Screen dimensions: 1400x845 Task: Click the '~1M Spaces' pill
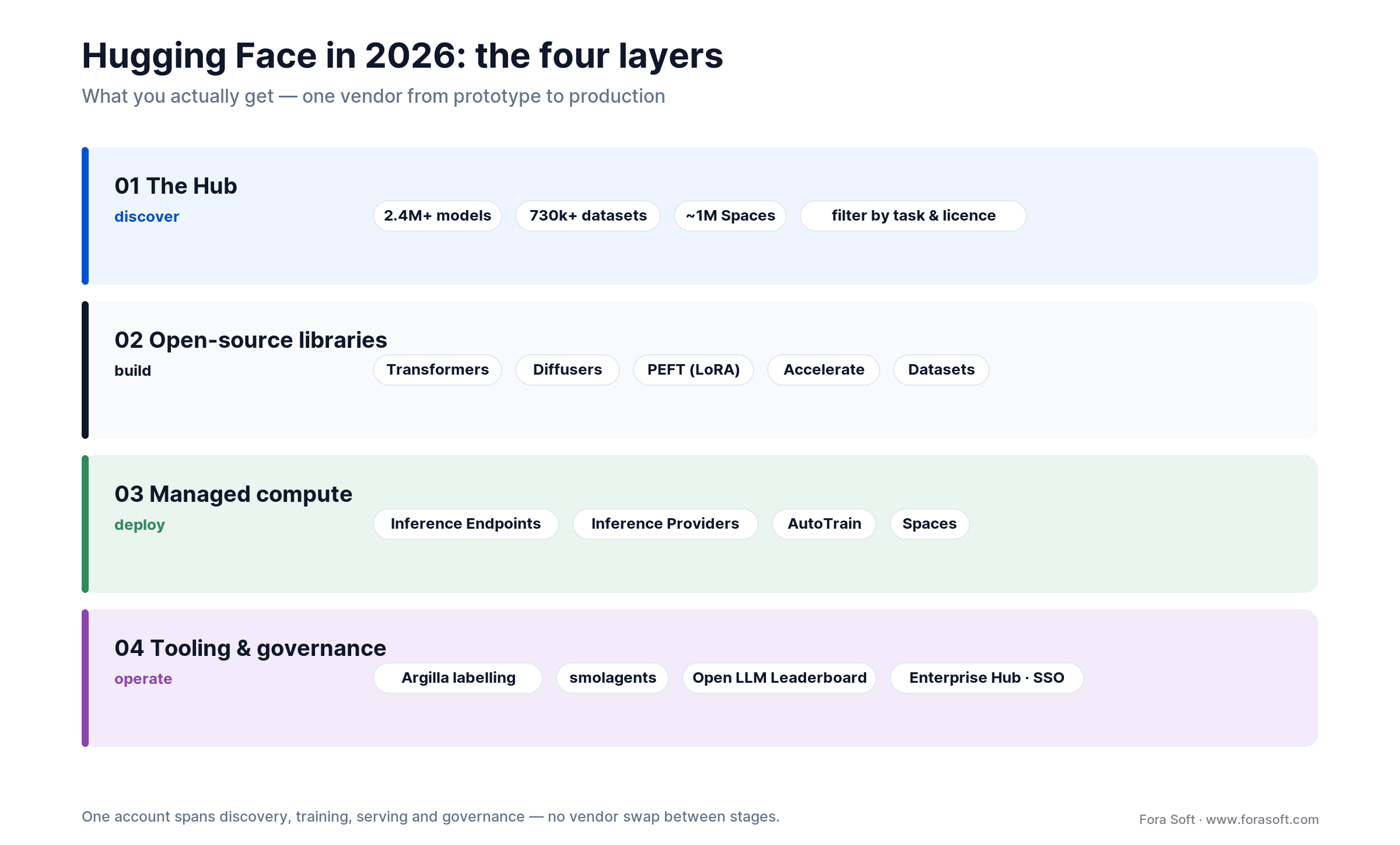click(x=730, y=216)
